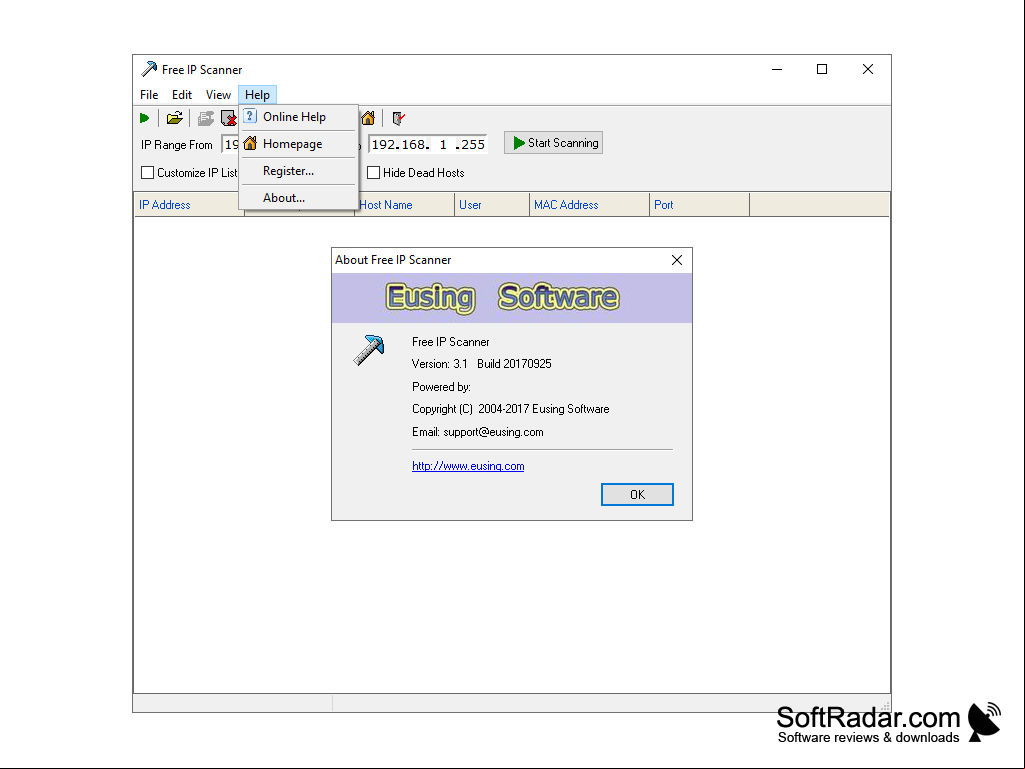The width and height of the screenshot is (1025, 769).
Task: Enable Customize IP List checkbox
Action: point(148,173)
